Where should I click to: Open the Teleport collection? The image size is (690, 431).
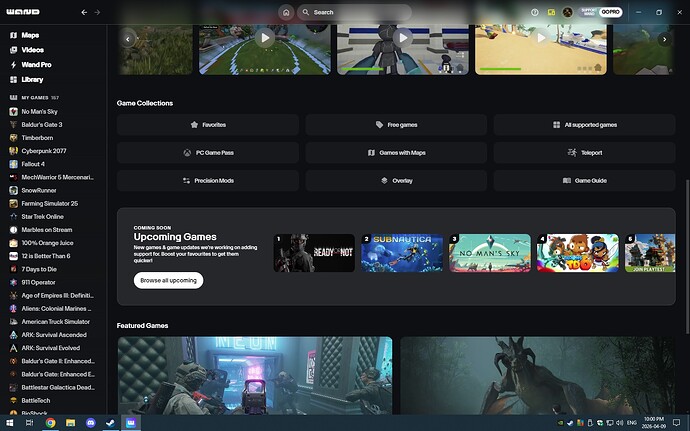coord(584,153)
